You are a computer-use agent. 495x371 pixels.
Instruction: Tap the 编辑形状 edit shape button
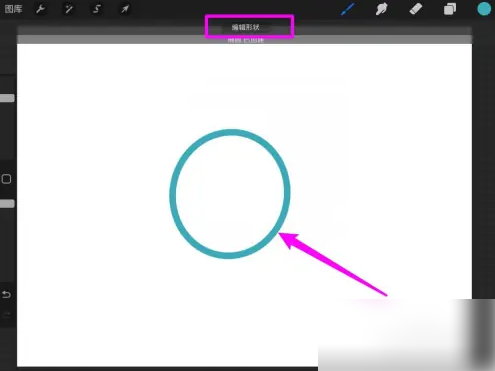pos(246,27)
